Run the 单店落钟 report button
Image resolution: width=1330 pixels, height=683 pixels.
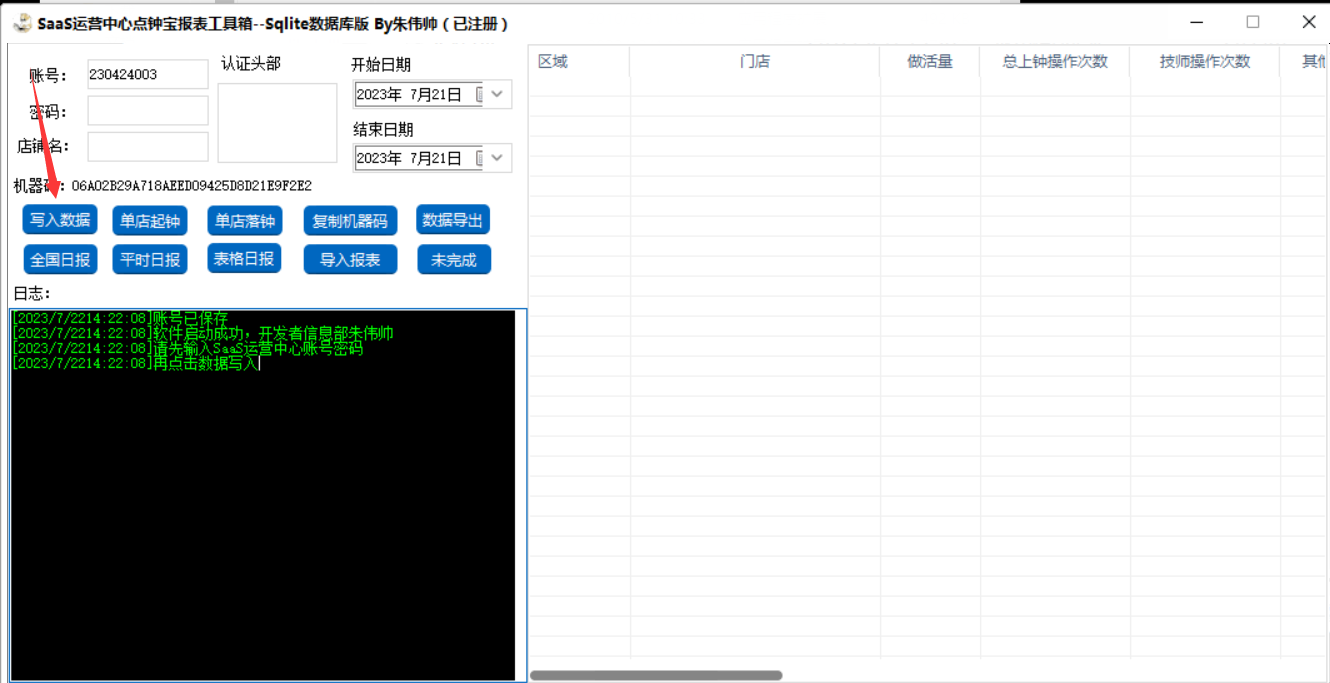244,221
